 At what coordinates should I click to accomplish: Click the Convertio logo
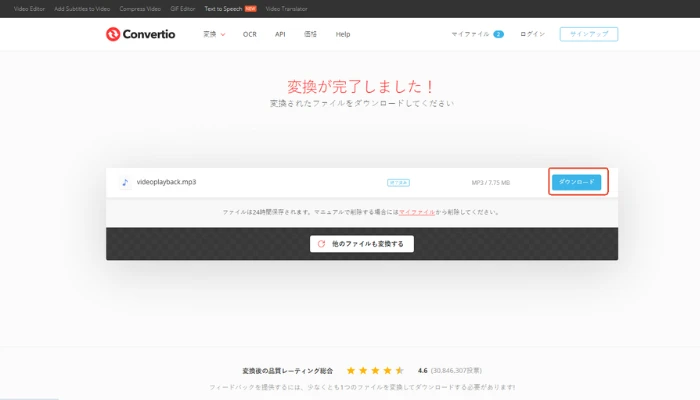(140, 34)
